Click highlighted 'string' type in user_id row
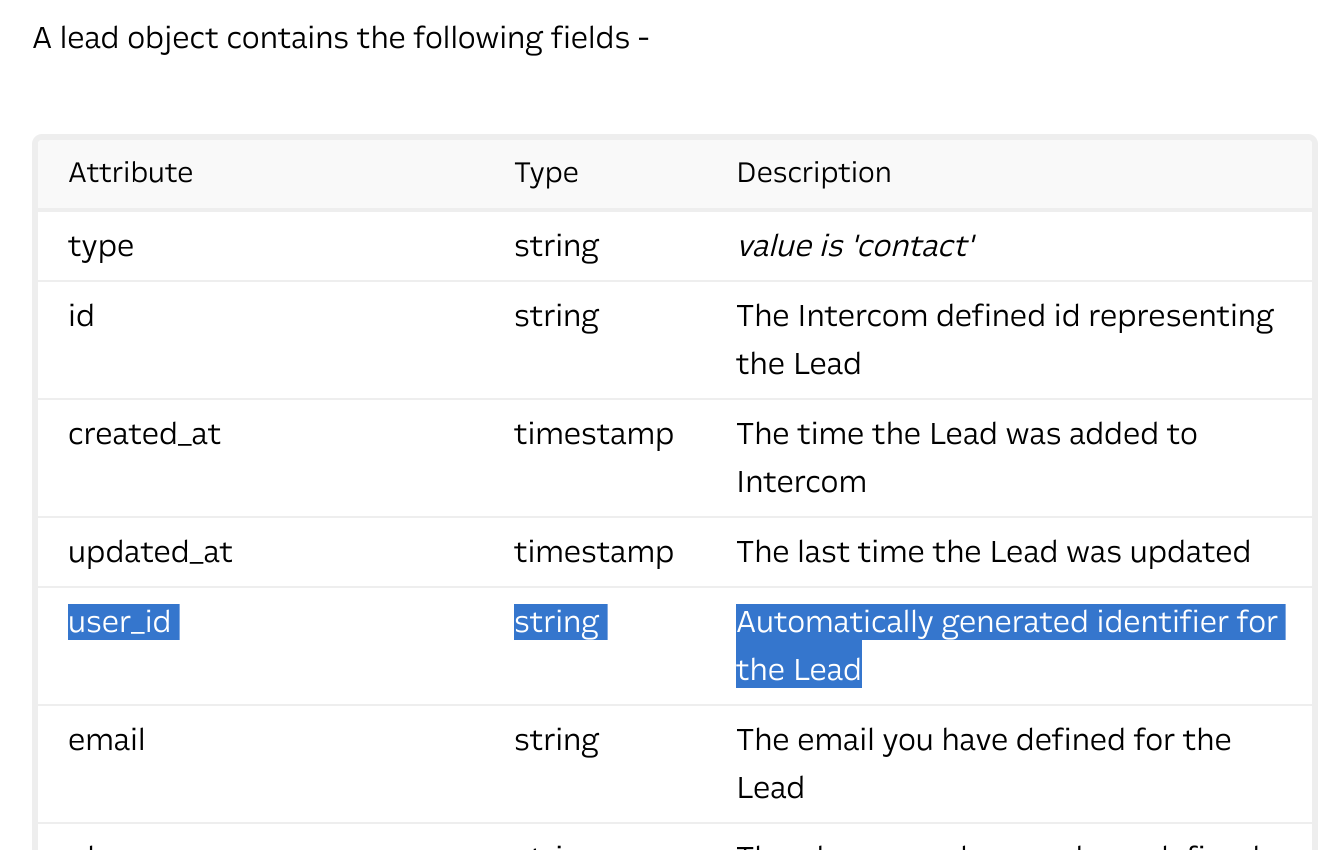This screenshot has width=1340, height=850. click(557, 622)
